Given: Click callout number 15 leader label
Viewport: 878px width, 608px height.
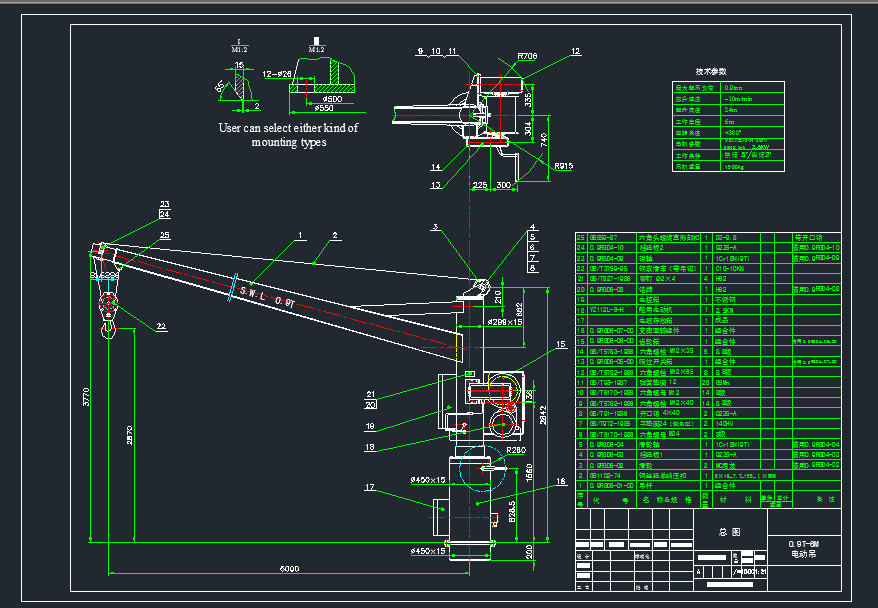Looking at the screenshot, I should tap(561, 344).
